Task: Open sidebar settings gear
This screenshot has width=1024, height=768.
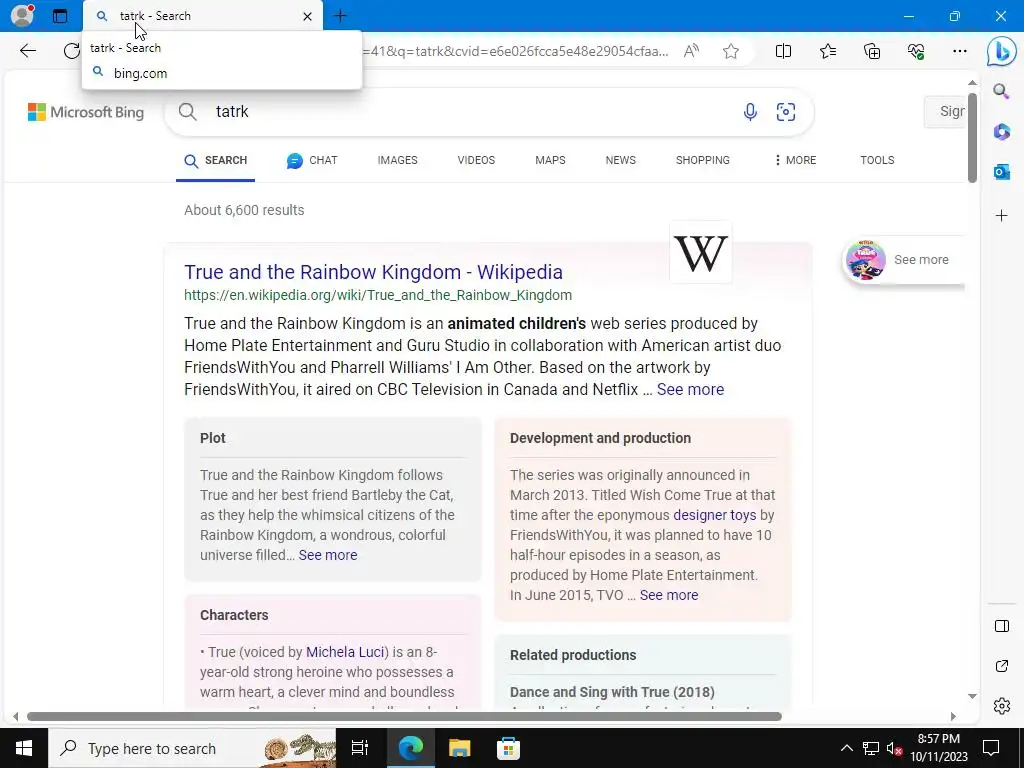Action: click(1001, 706)
